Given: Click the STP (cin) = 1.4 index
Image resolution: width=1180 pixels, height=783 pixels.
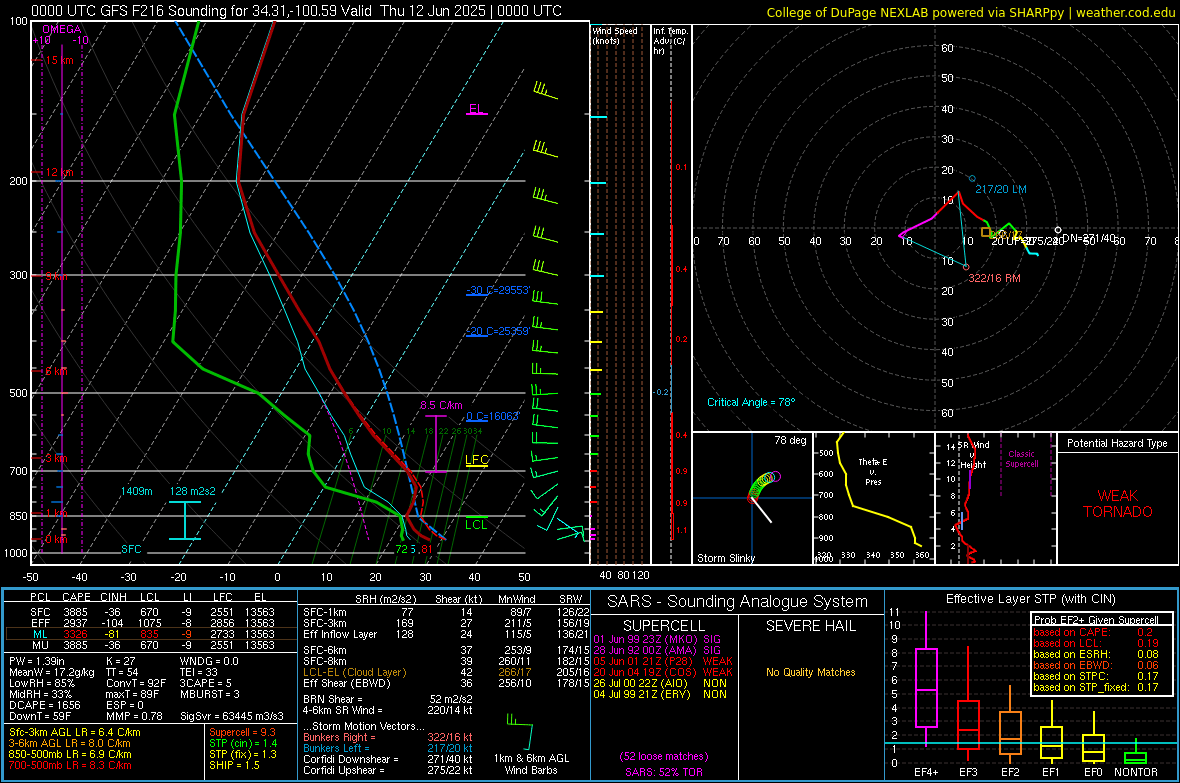Looking at the screenshot, I should pos(243,743).
